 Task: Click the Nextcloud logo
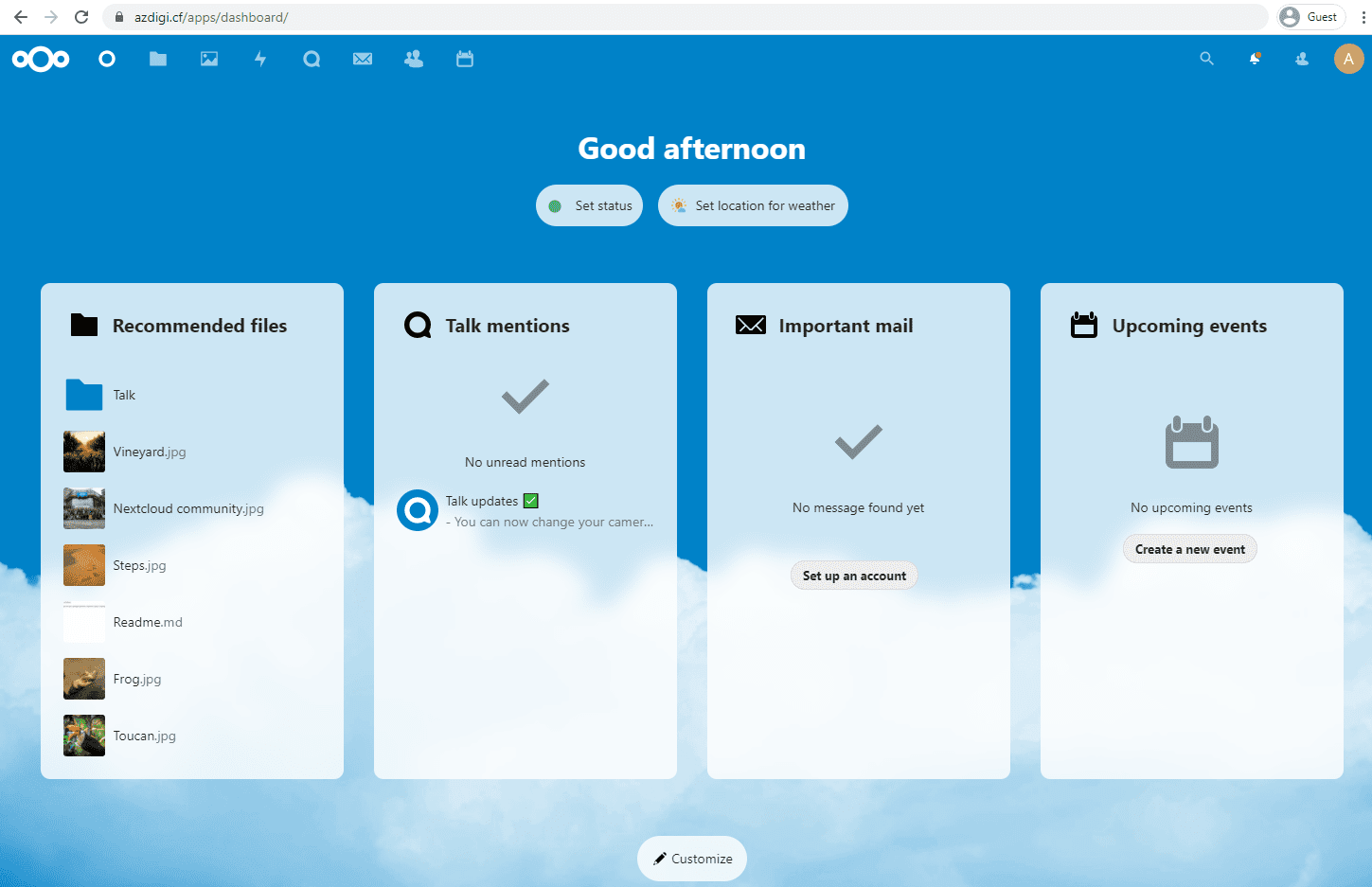pos(40,59)
